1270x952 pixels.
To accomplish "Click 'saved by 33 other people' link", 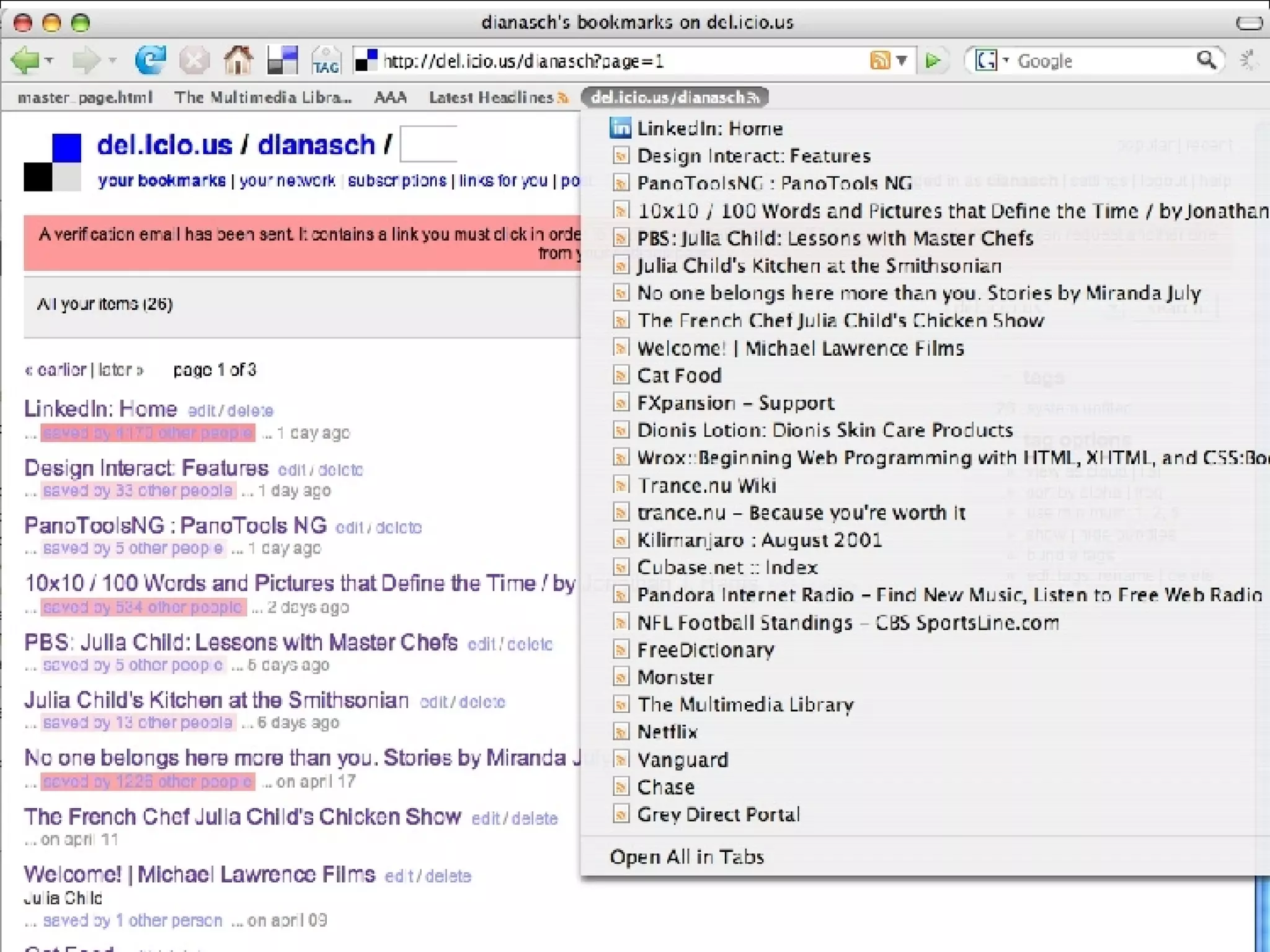I will (x=138, y=491).
